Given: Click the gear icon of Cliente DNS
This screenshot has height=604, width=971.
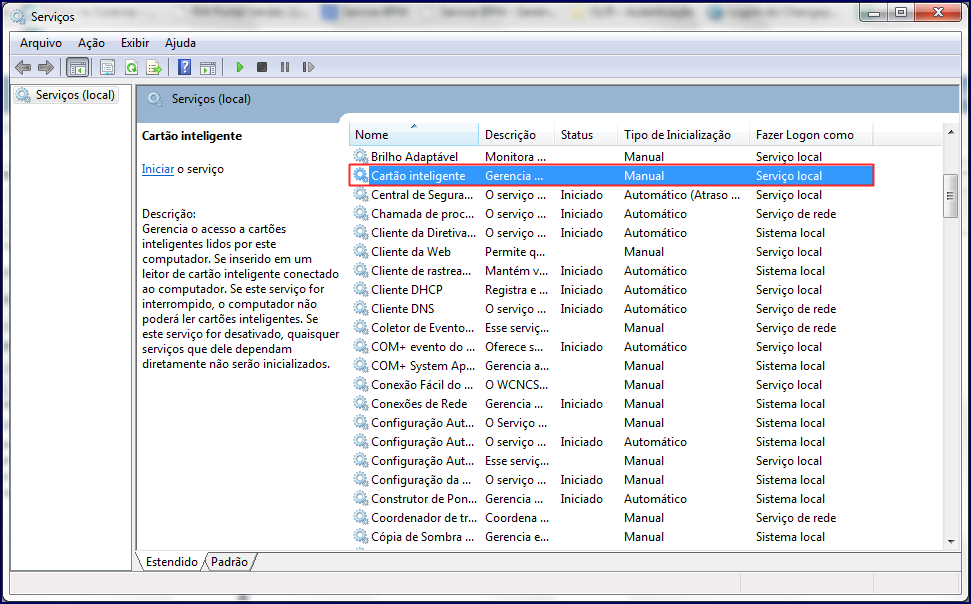Looking at the screenshot, I should coord(360,308).
